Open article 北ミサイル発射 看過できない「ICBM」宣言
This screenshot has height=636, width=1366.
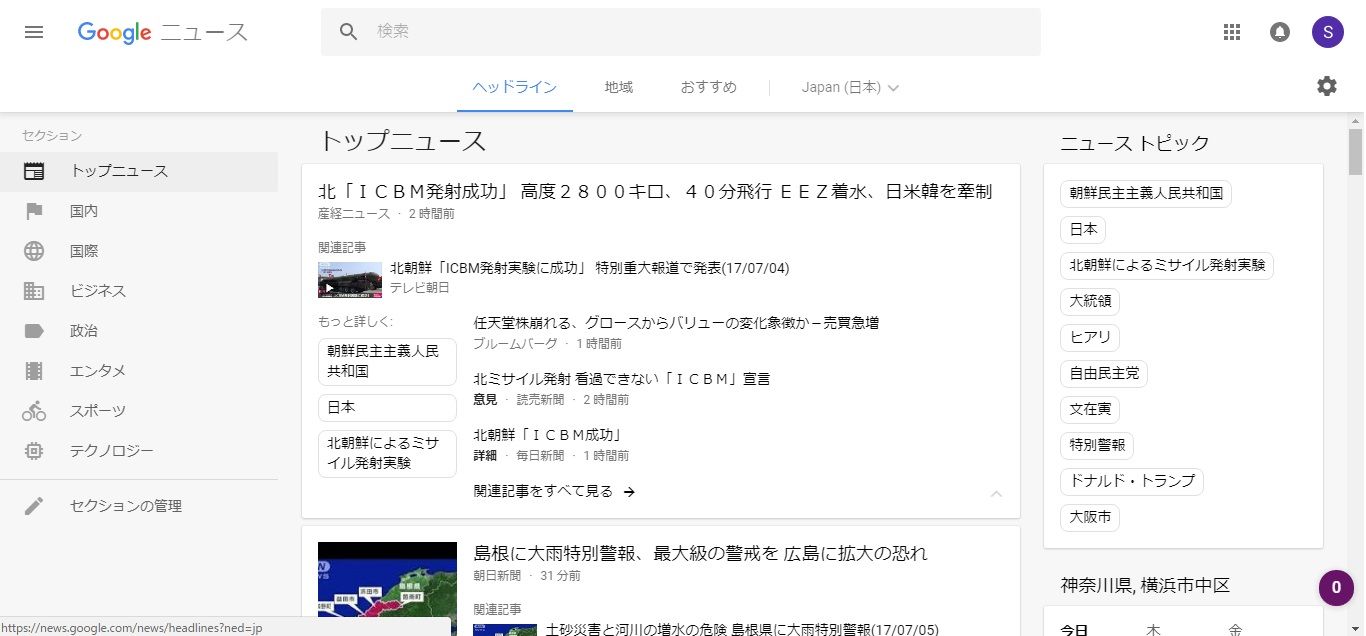point(622,379)
